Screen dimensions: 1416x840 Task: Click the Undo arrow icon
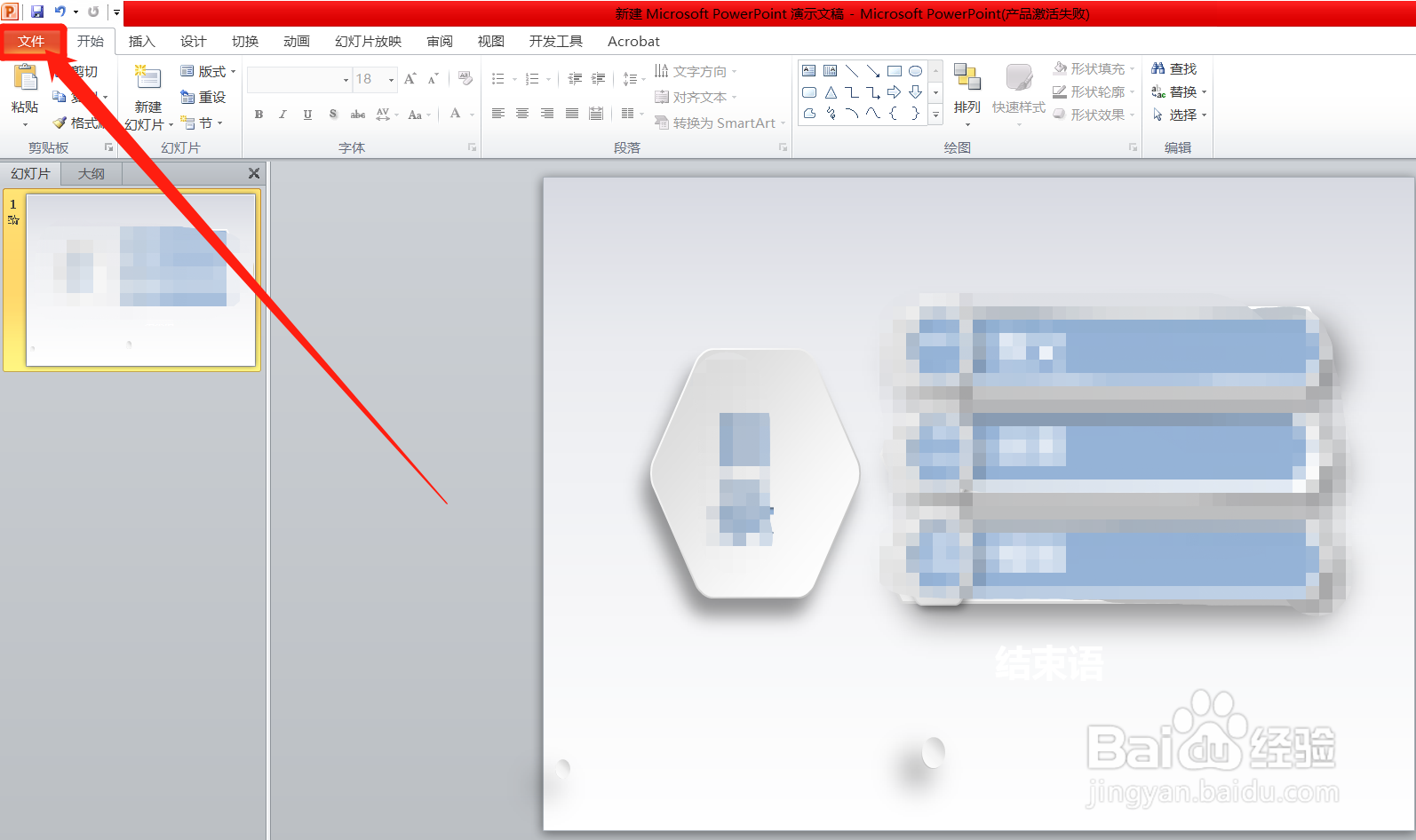[x=60, y=12]
